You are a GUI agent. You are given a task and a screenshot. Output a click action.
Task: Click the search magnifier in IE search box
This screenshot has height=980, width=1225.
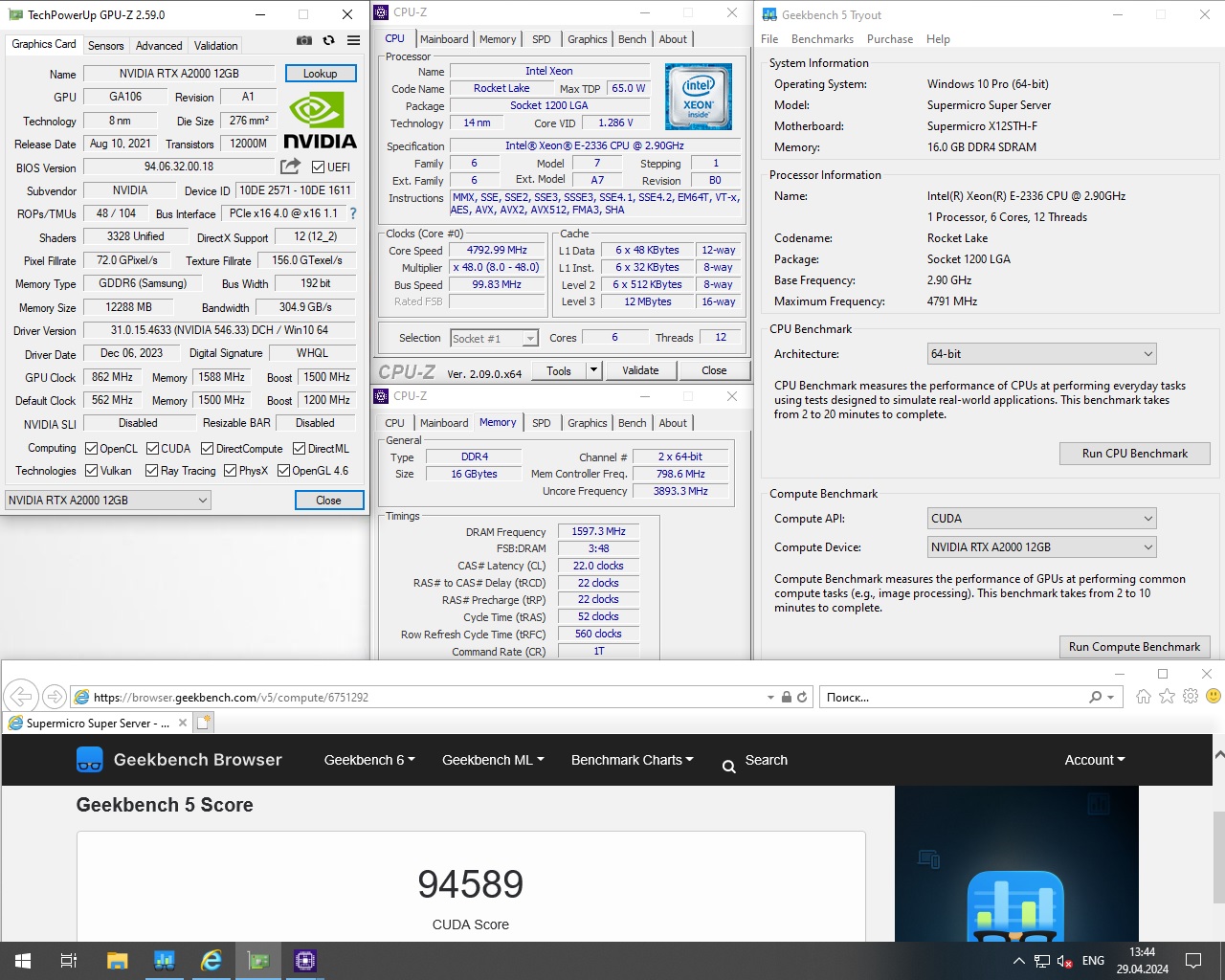click(x=1096, y=697)
